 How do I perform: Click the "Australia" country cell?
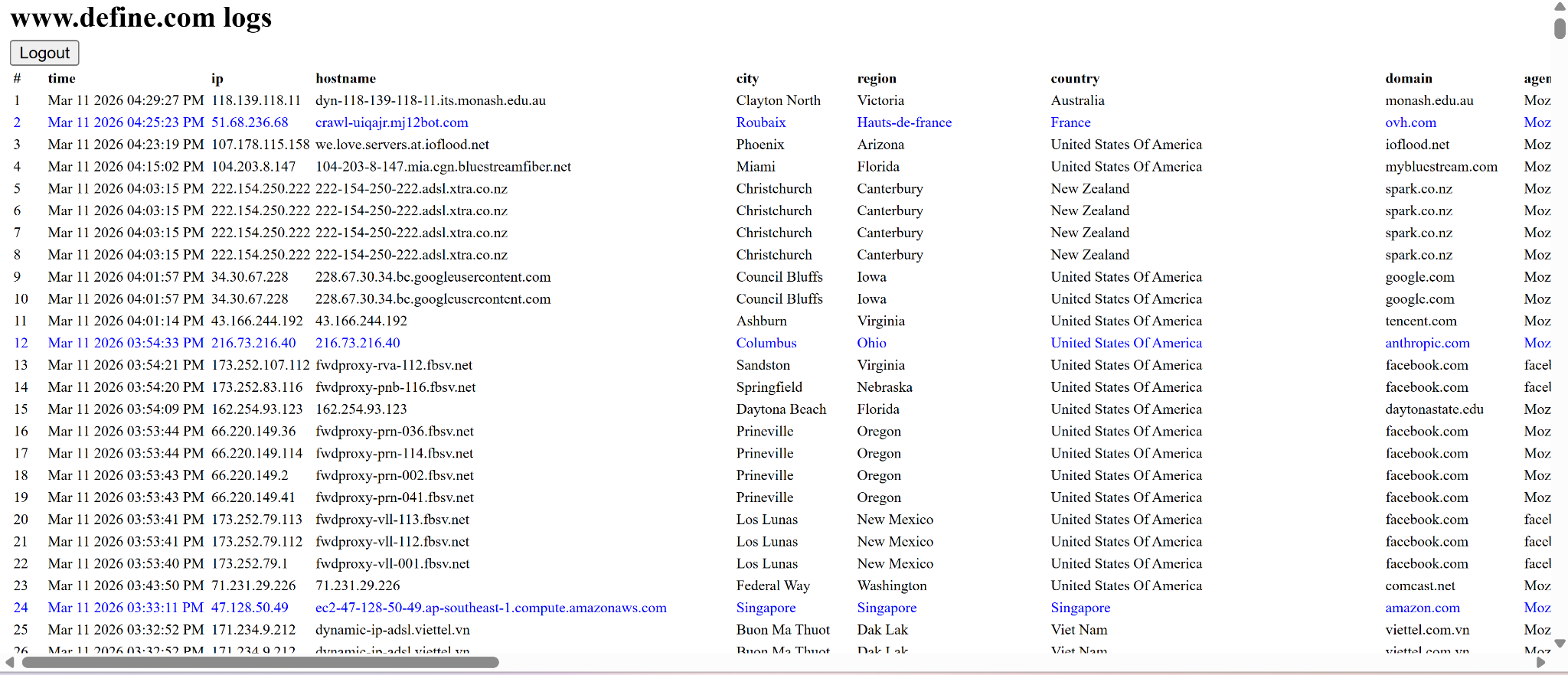pyautogui.click(x=1078, y=100)
